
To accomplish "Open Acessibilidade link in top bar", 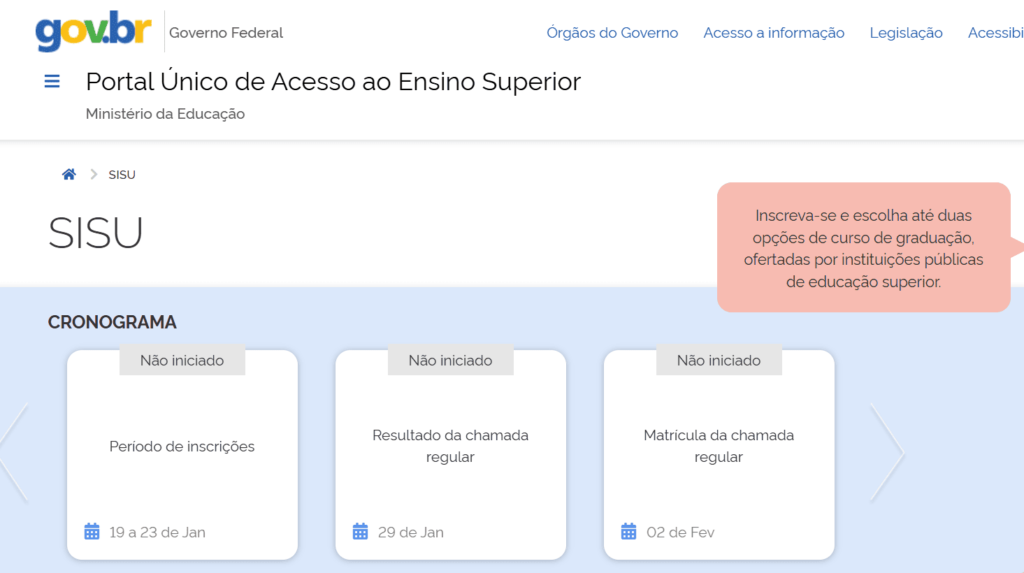I will [x=995, y=33].
